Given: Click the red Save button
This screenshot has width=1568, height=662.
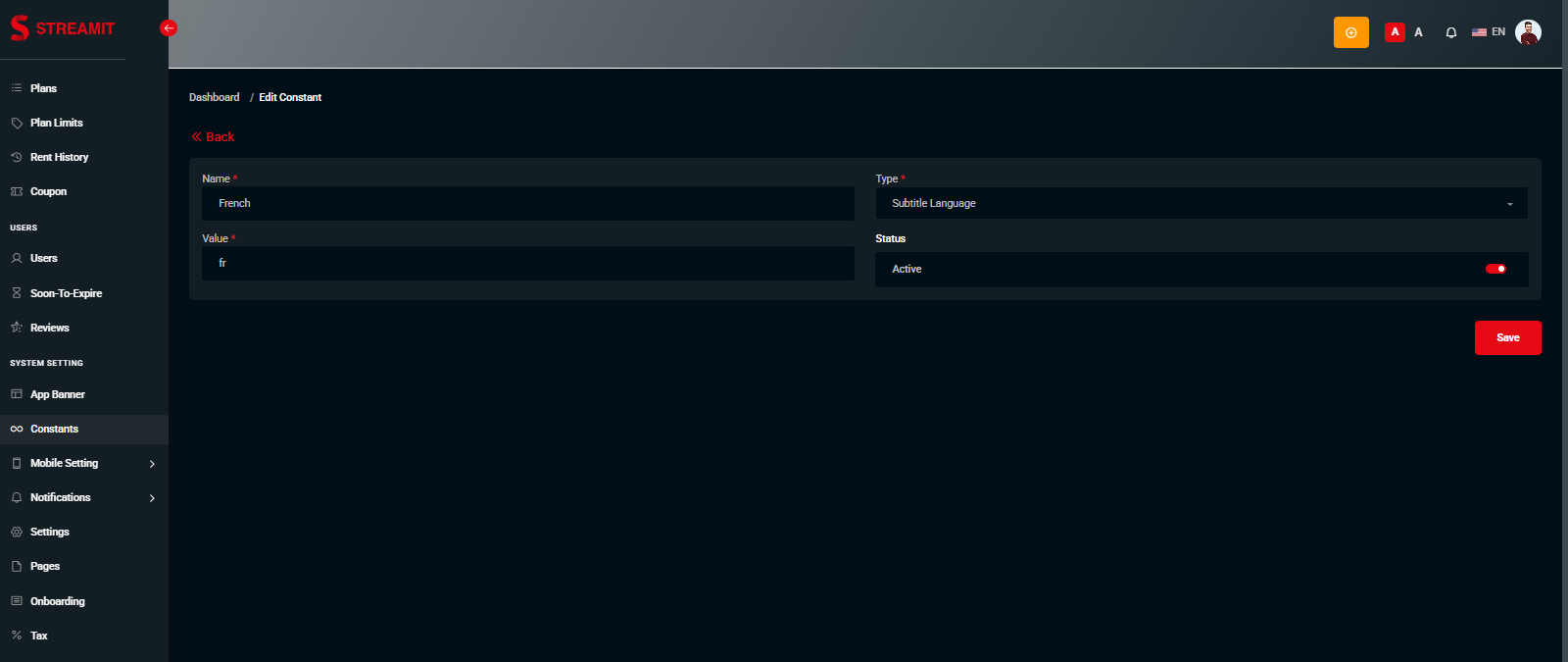Looking at the screenshot, I should click(1507, 337).
